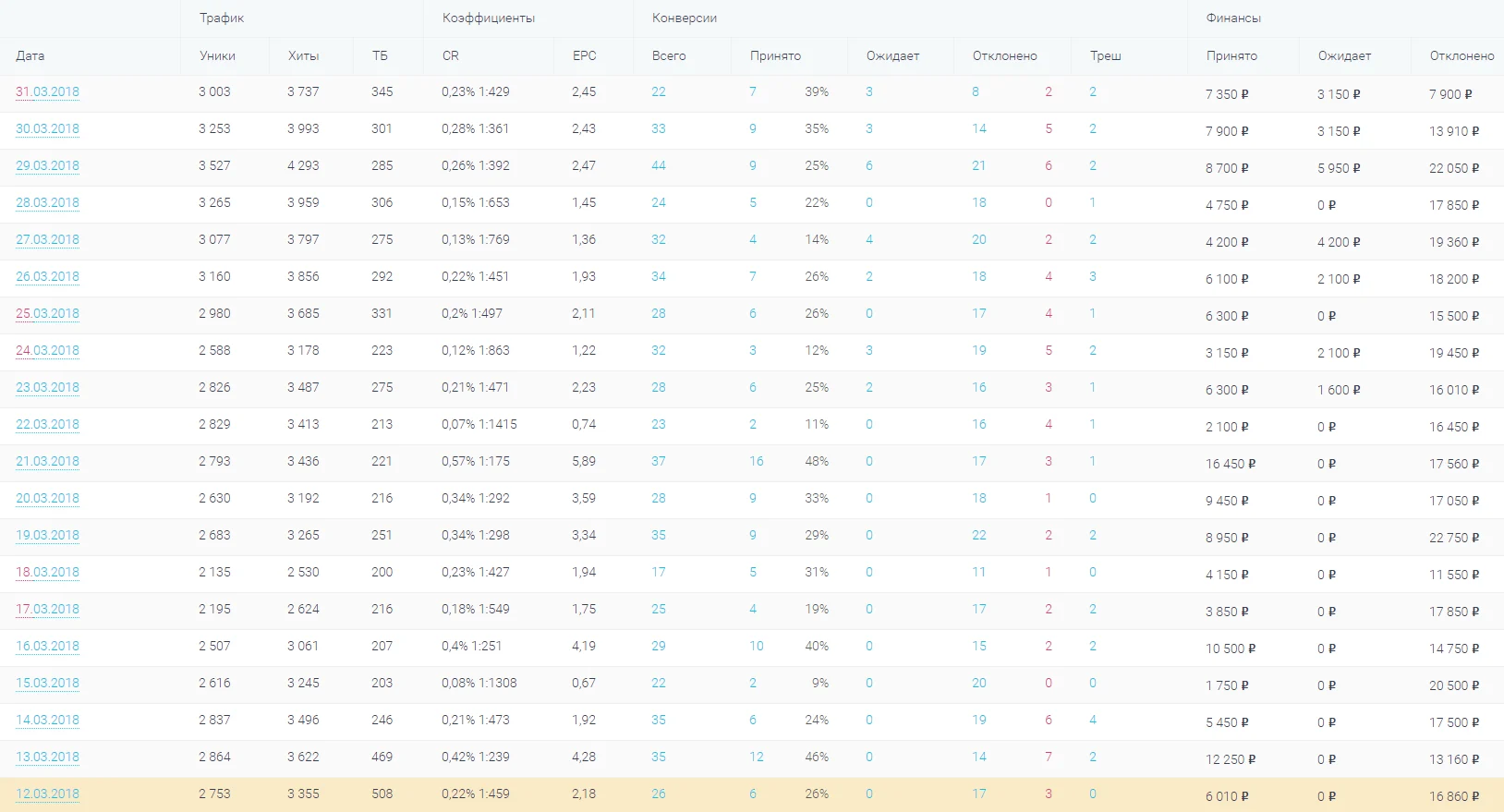The height and width of the screenshot is (812, 1504).
Task: Sort by the EPC column header
Action: (585, 56)
